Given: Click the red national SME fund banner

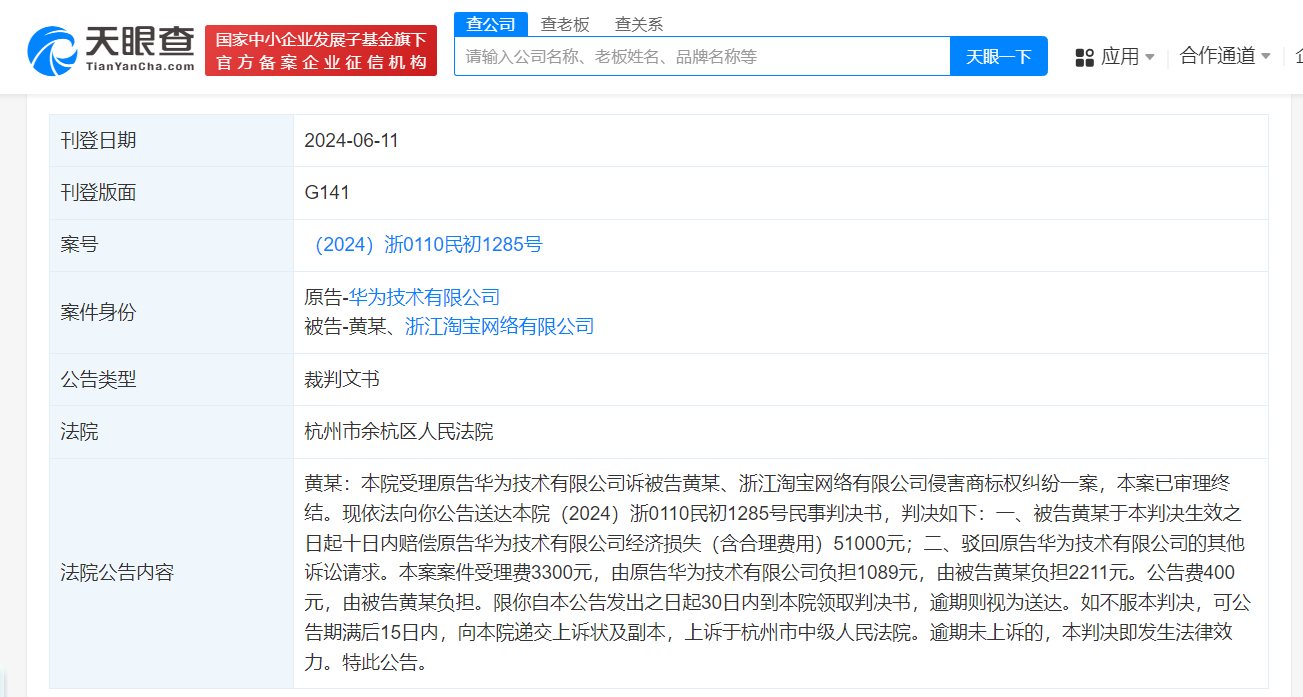Looking at the screenshot, I should [321, 50].
